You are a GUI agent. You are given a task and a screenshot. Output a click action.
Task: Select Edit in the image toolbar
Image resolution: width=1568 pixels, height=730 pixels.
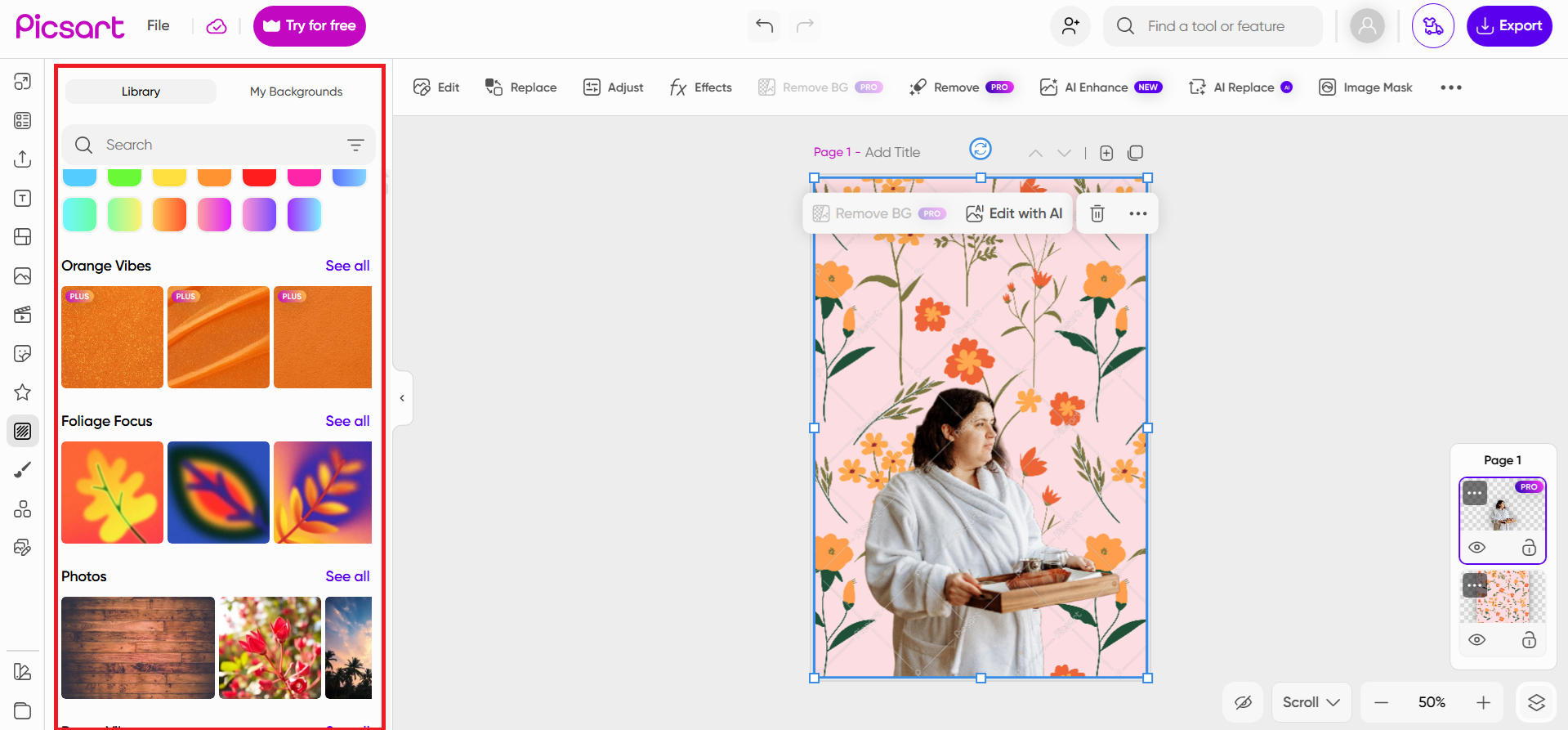436,87
